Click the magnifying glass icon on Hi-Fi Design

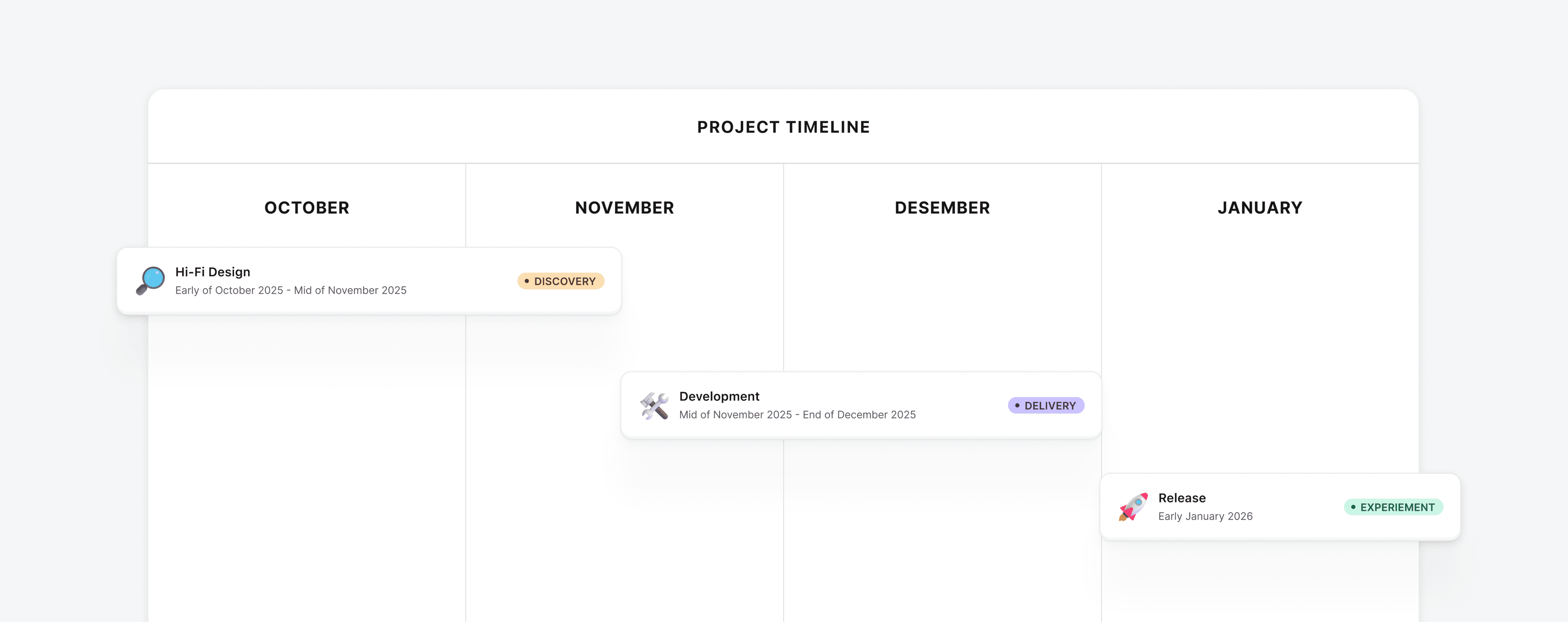coord(150,280)
